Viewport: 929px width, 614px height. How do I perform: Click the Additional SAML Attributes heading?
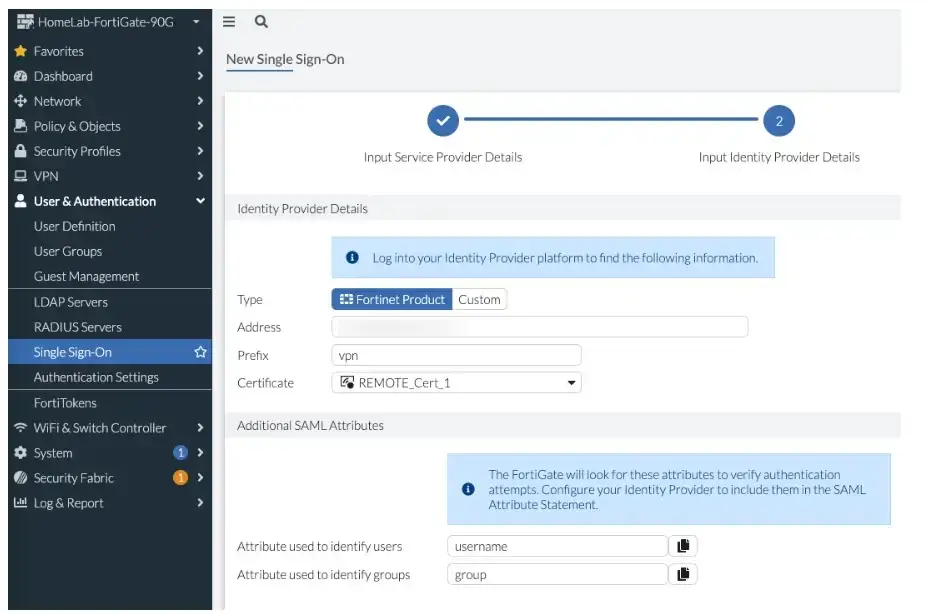pos(310,426)
